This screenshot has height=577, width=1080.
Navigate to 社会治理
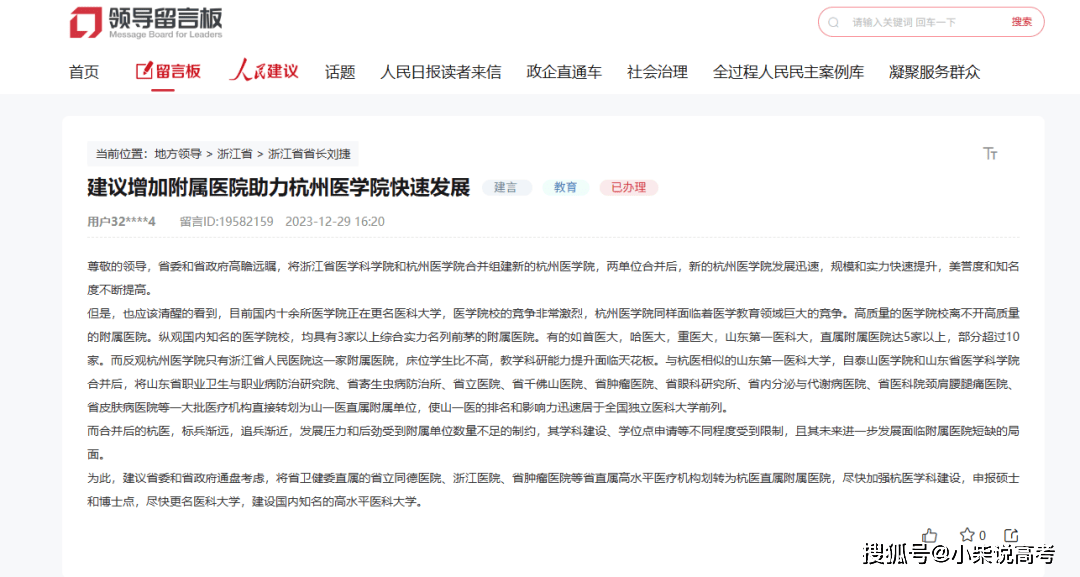point(657,72)
